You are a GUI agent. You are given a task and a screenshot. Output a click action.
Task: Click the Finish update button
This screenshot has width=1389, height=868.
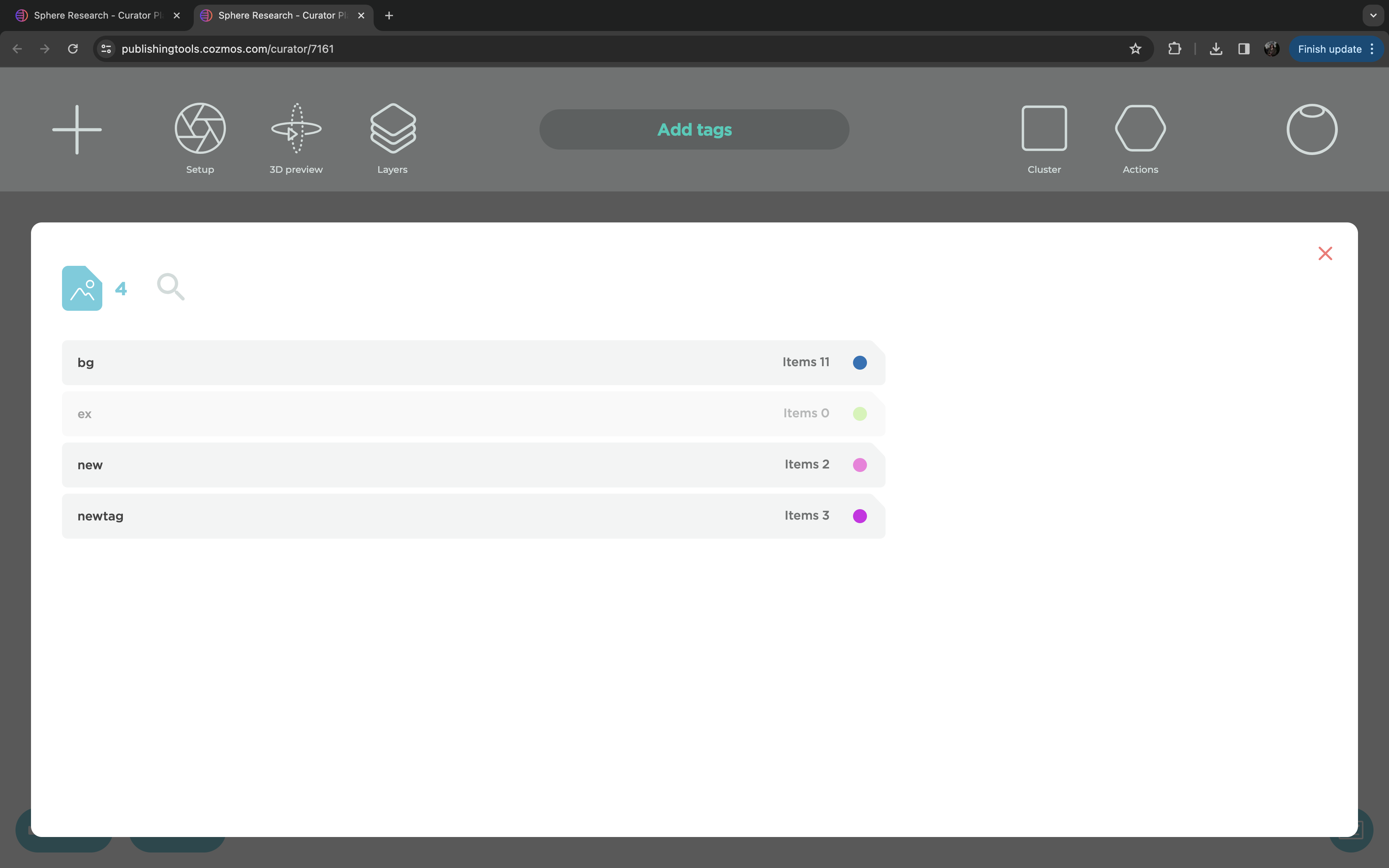(1329, 49)
